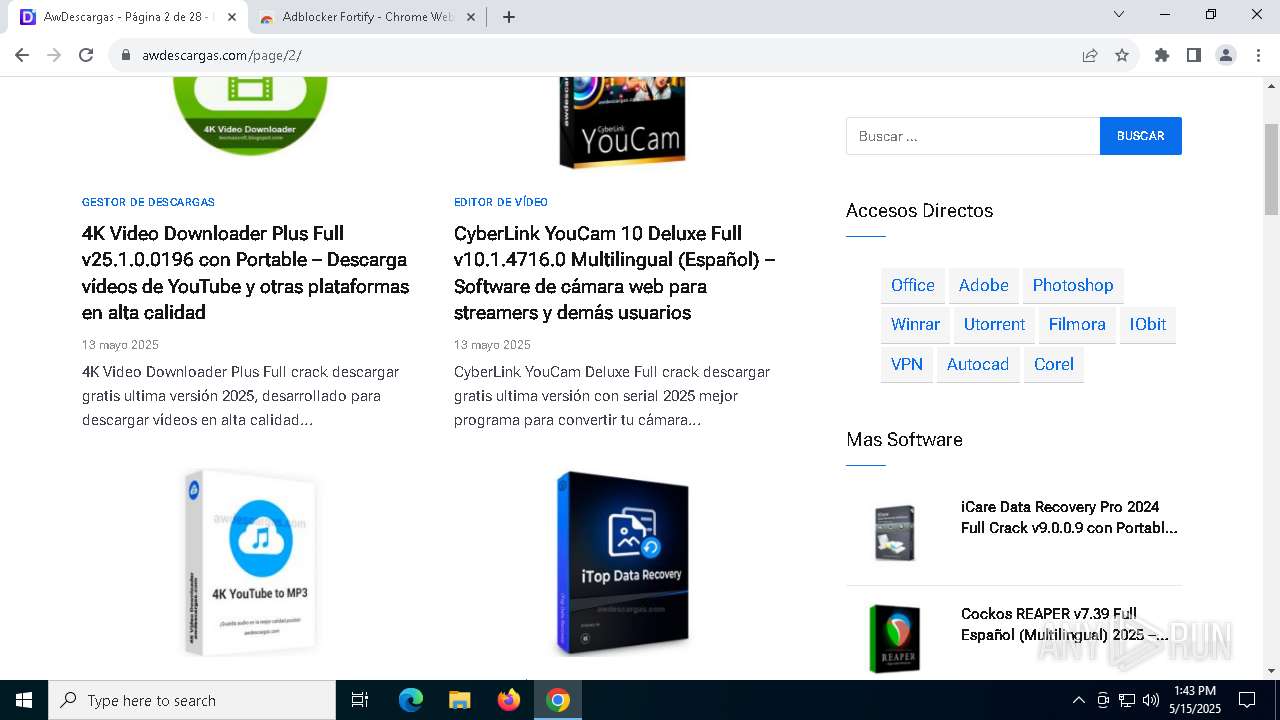Open Windows Start menu
Viewport: 1280px width, 720px height.
point(24,700)
